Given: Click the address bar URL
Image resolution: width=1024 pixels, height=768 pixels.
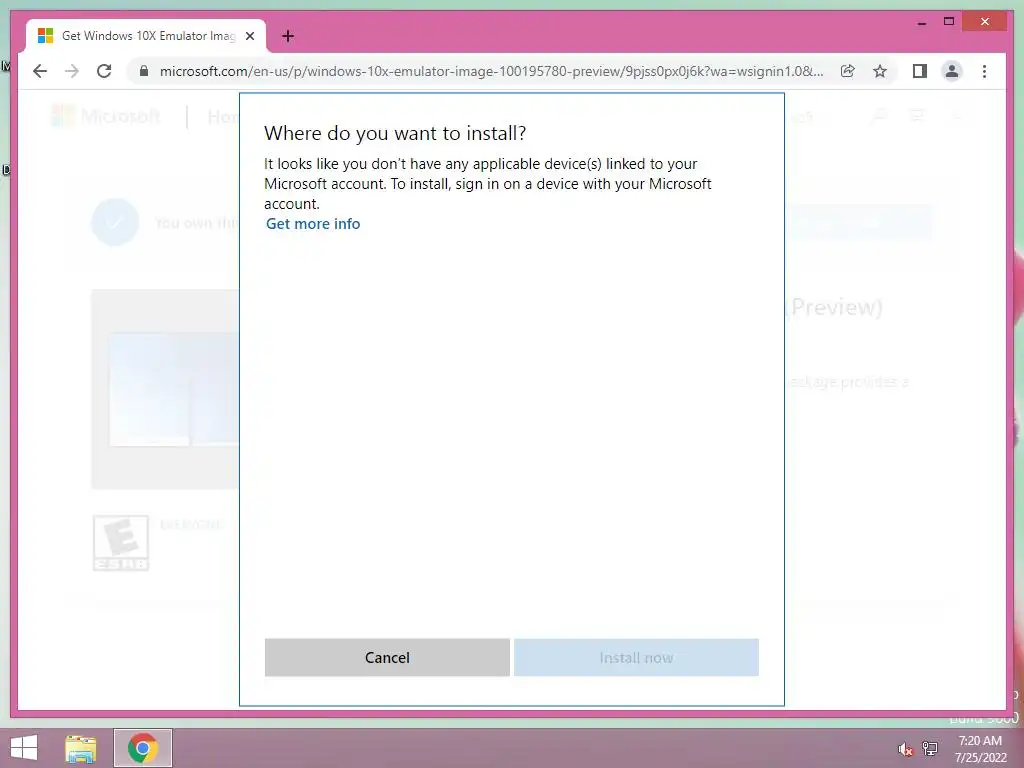Looking at the screenshot, I should click(491, 71).
